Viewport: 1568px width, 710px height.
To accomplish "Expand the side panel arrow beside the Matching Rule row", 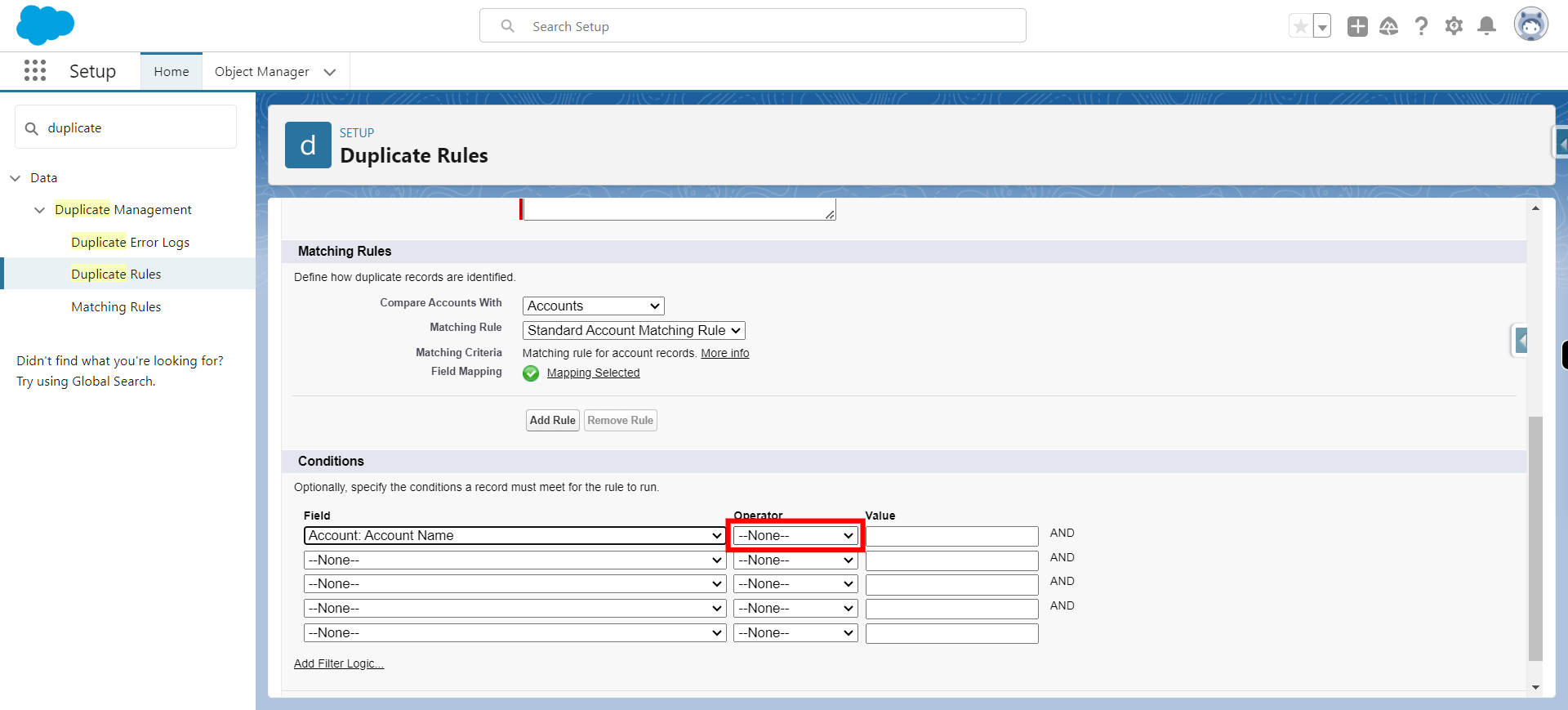I will click(x=1521, y=340).
